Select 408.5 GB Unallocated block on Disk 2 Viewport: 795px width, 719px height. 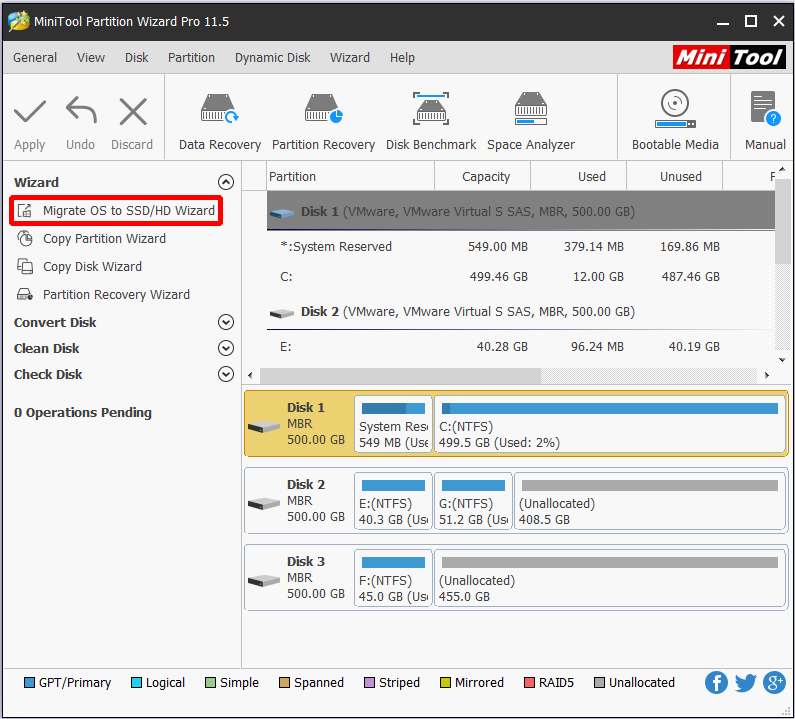(649, 501)
